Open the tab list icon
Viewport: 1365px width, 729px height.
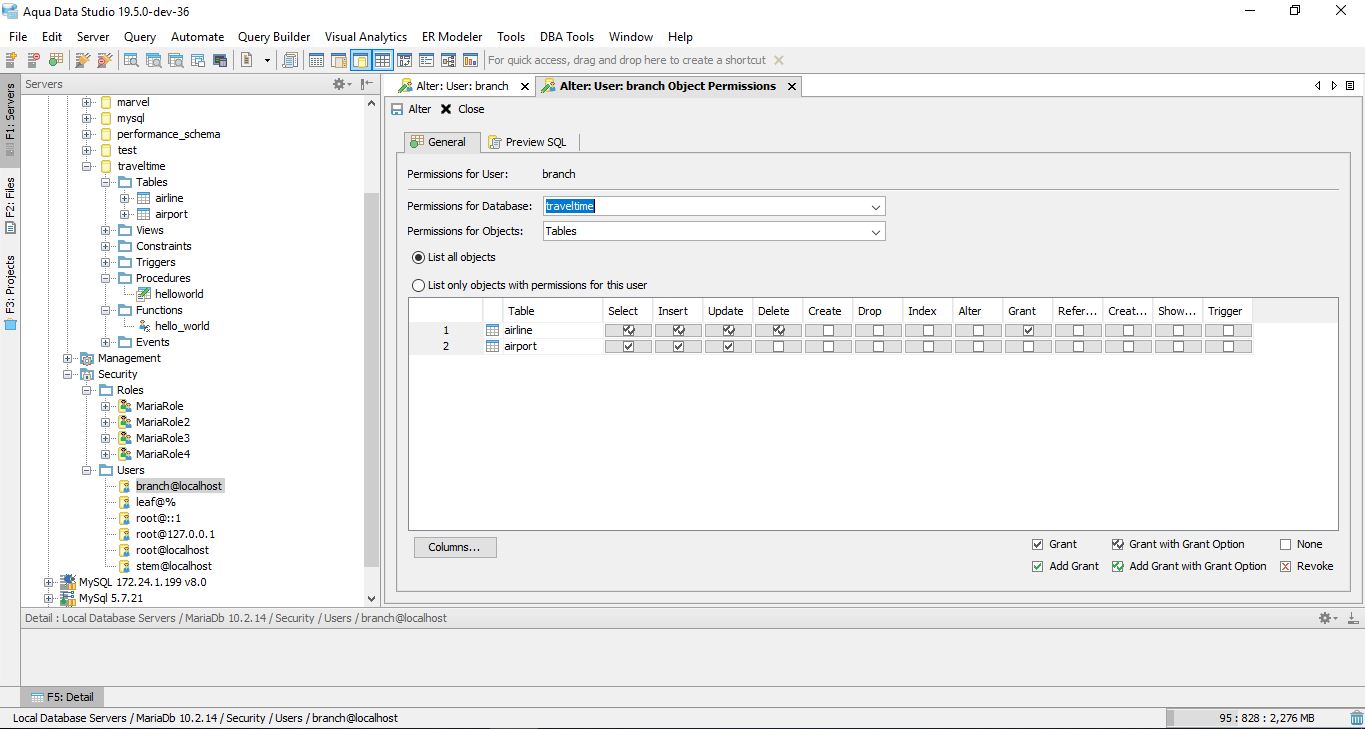tap(1350, 86)
